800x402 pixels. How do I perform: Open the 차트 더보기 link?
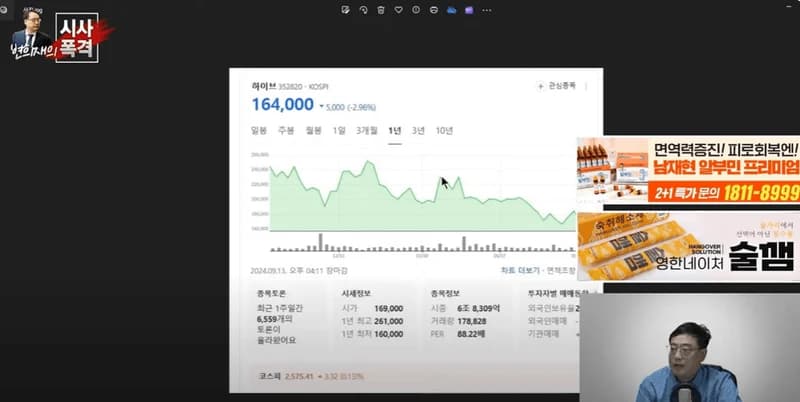tap(520, 271)
